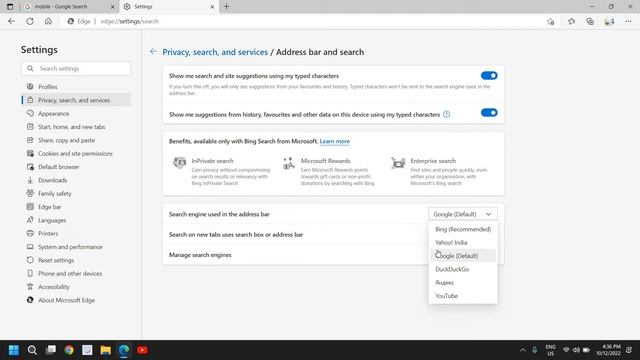Click Search on new tabs setting row

coord(333,234)
